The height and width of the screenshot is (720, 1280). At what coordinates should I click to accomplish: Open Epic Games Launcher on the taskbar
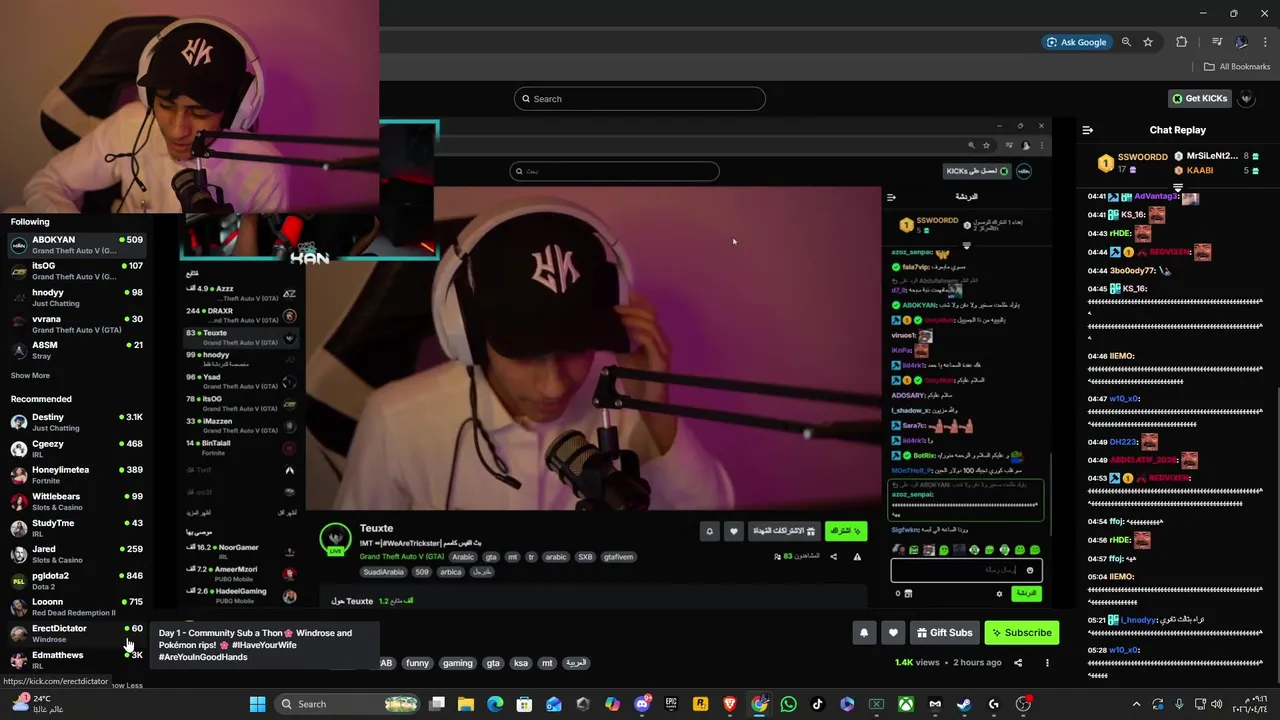[671, 704]
